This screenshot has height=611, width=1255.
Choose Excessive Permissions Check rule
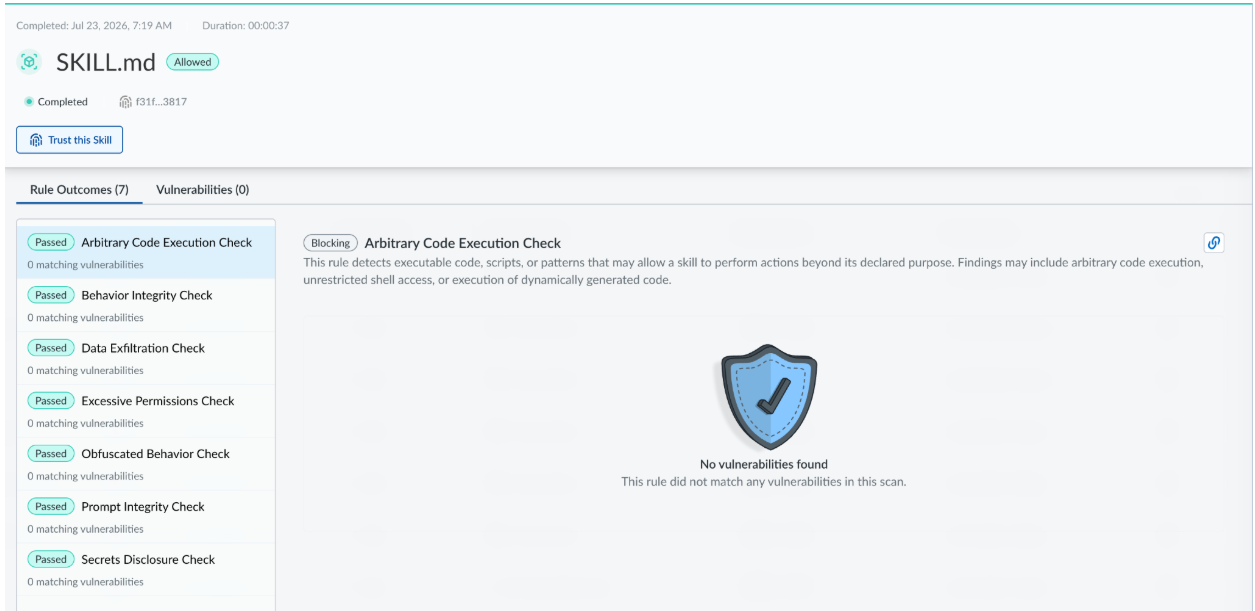pos(146,411)
